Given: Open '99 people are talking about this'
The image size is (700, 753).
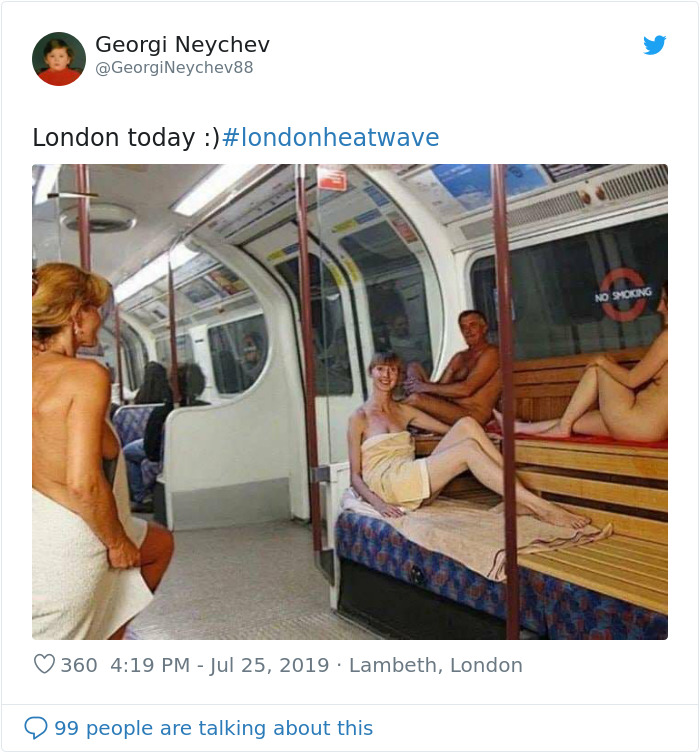Looking at the screenshot, I should tap(213, 728).
